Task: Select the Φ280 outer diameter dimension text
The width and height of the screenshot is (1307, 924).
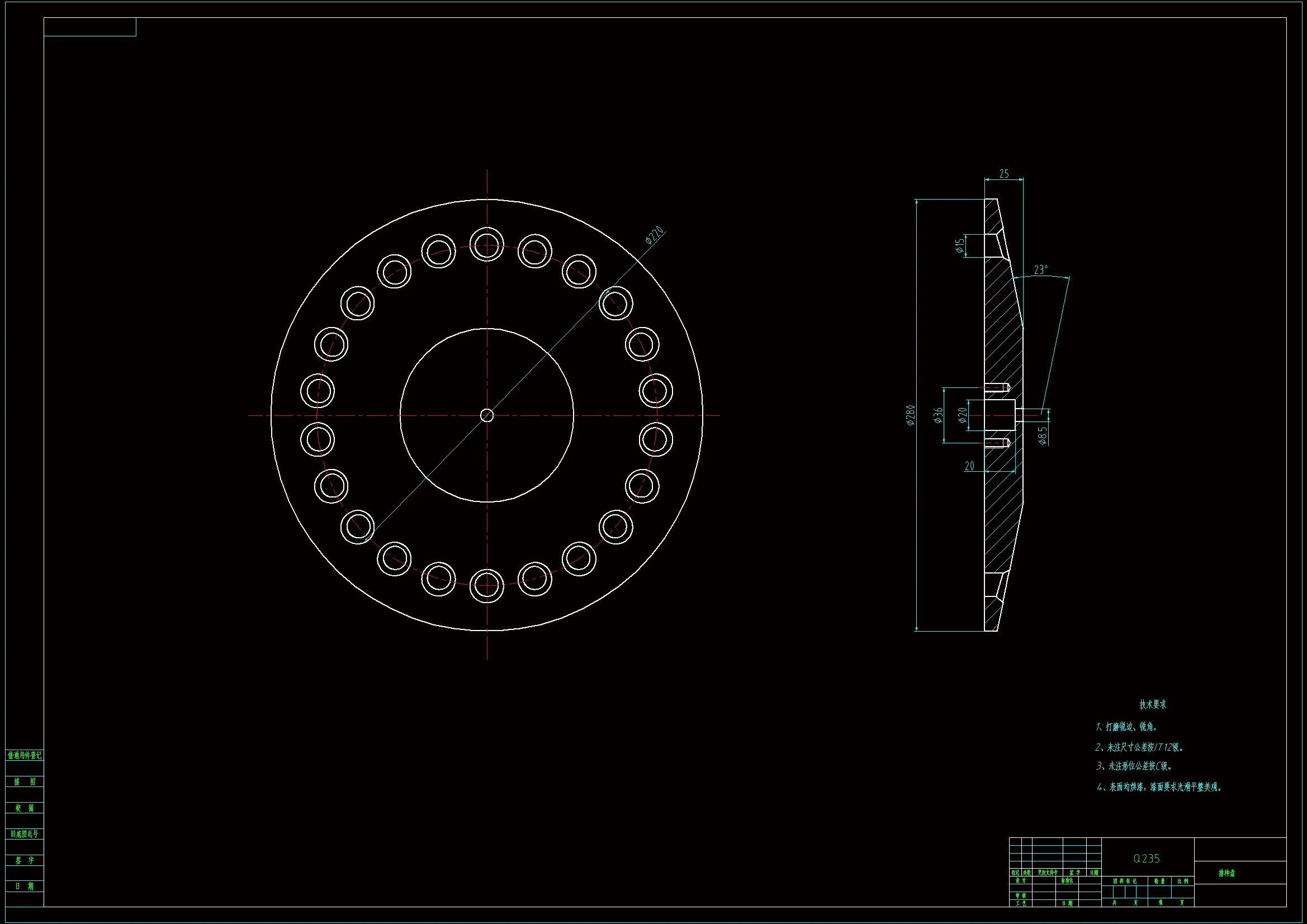Action: pyautogui.click(x=910, y=415)
